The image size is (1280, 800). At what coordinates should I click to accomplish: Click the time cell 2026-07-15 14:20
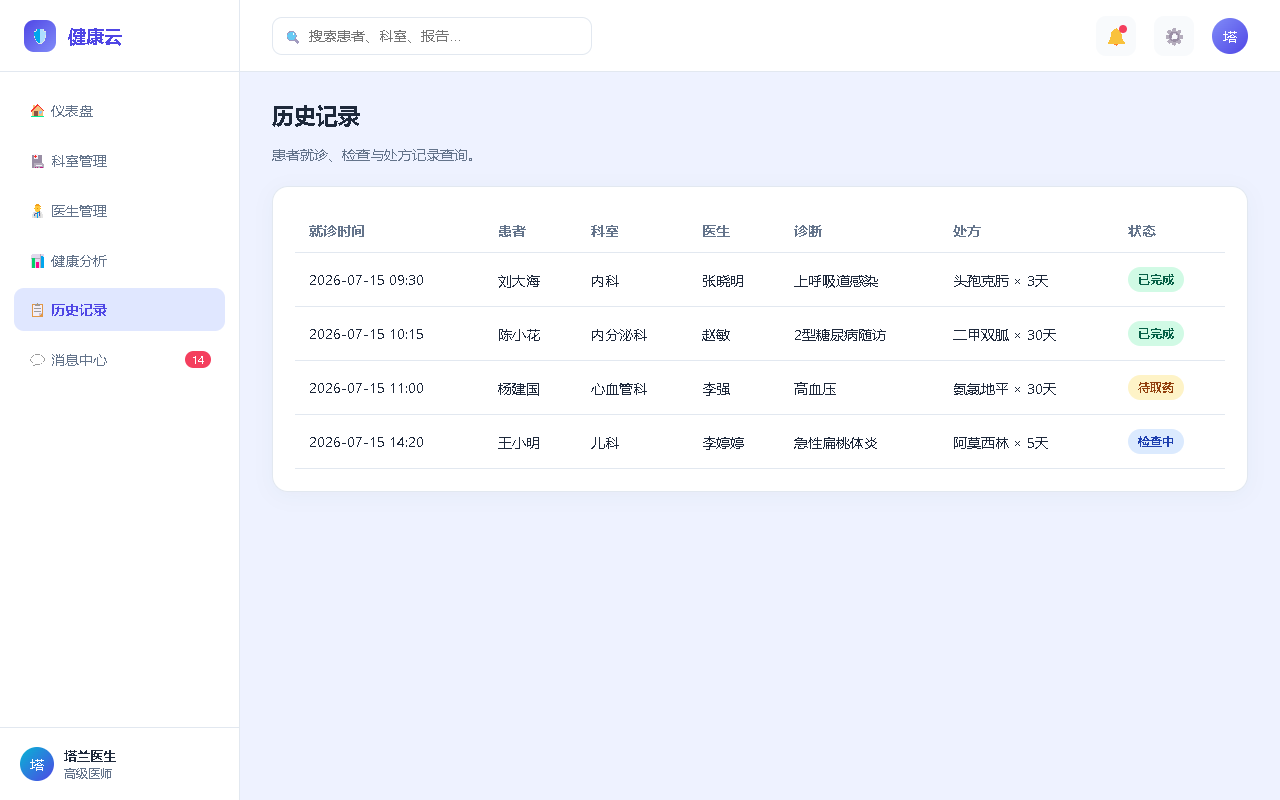366,442
